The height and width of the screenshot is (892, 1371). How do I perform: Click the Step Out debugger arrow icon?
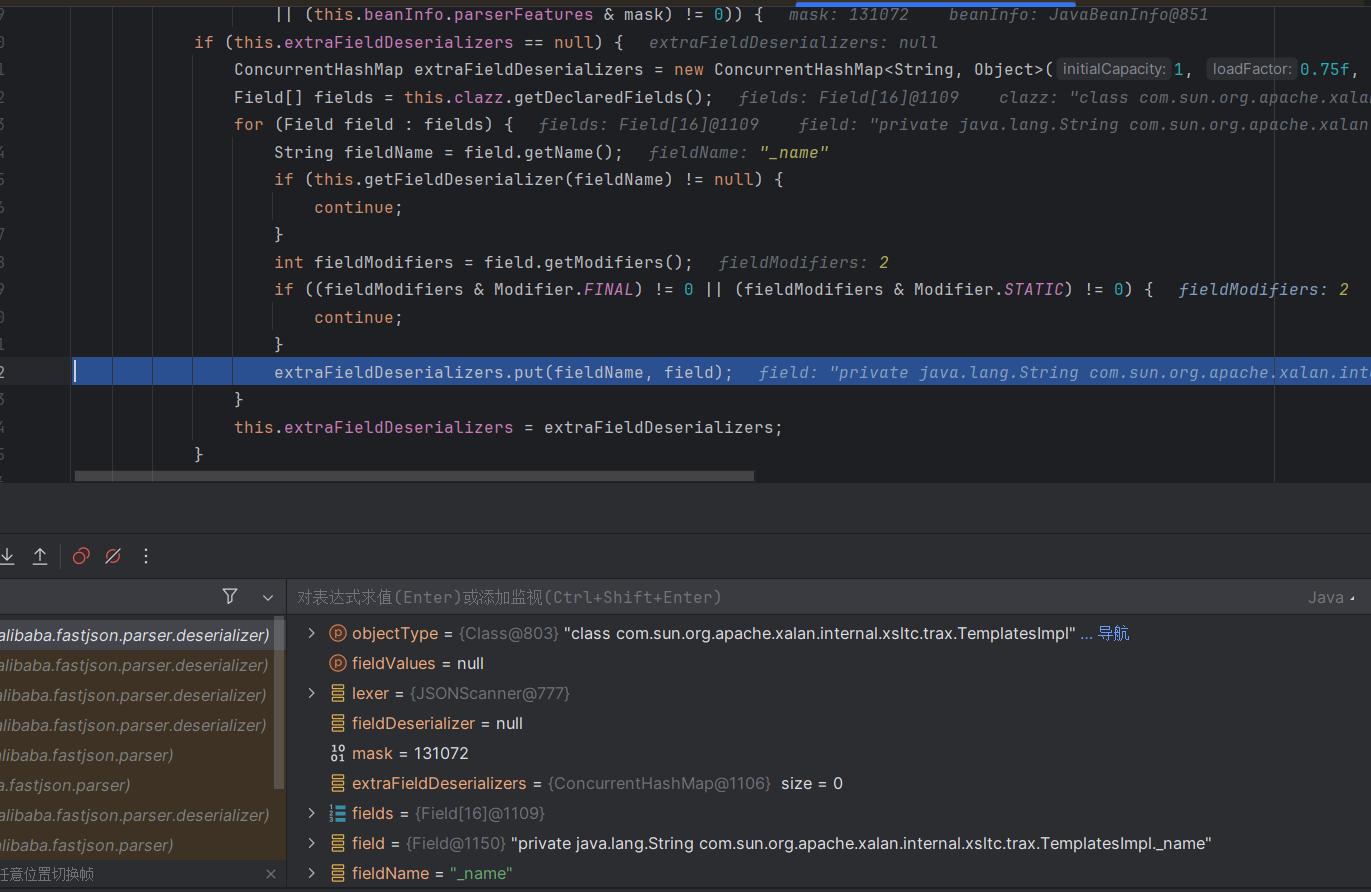pyautogui.click(x=40, y=556)
